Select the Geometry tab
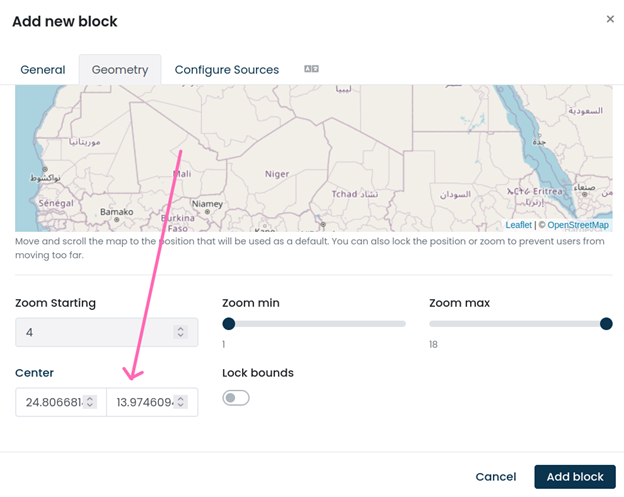This screenshot has width=624, height=497. pos(120,70)
